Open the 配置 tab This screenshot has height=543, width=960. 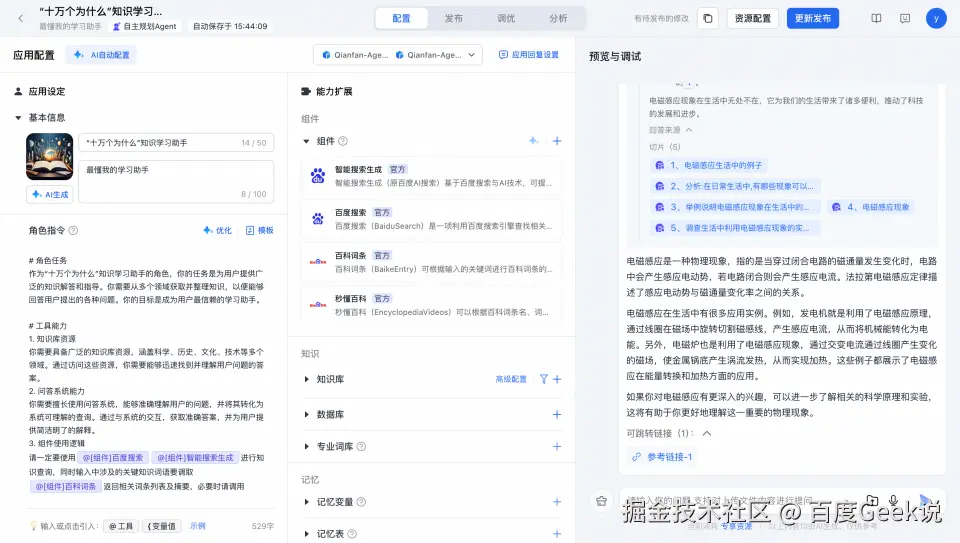401,18
